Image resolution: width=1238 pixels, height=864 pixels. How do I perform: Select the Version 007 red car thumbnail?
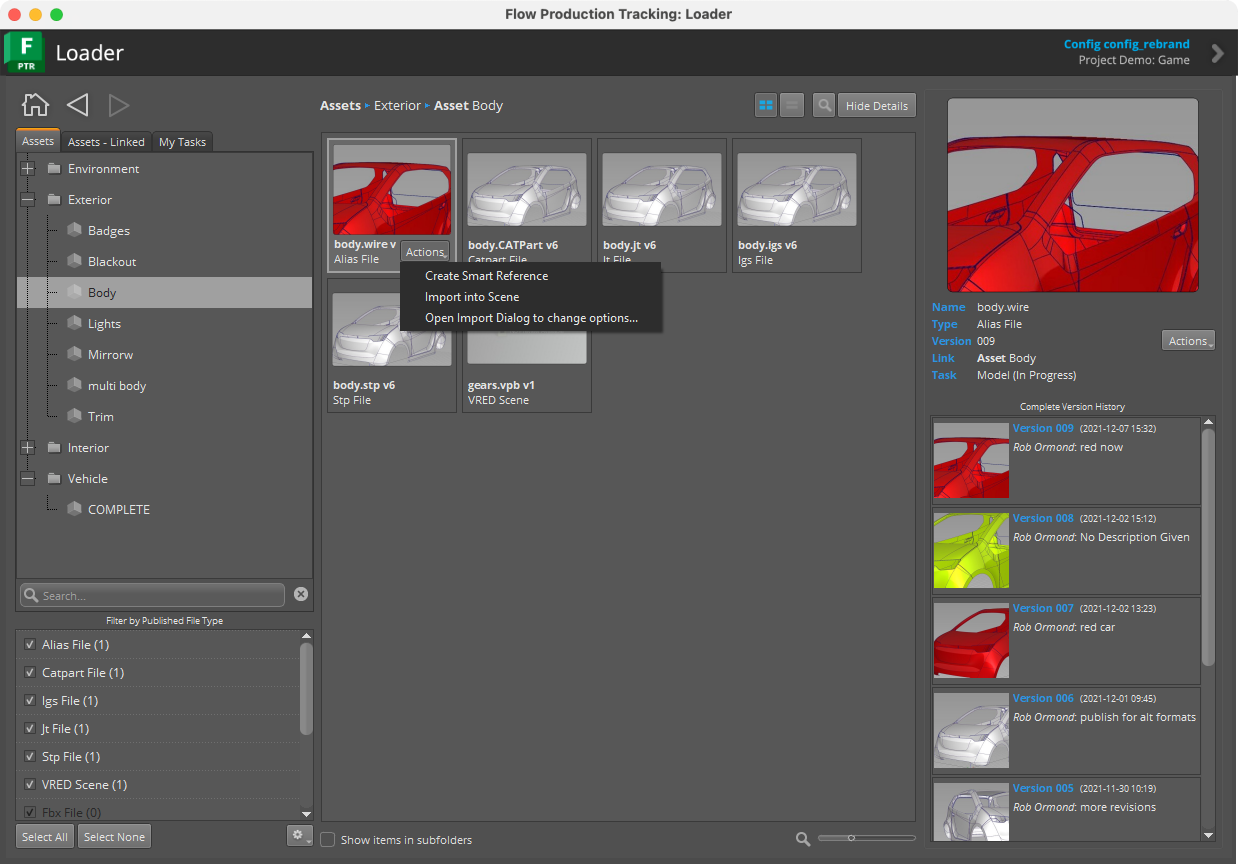(x=971, y=640)
